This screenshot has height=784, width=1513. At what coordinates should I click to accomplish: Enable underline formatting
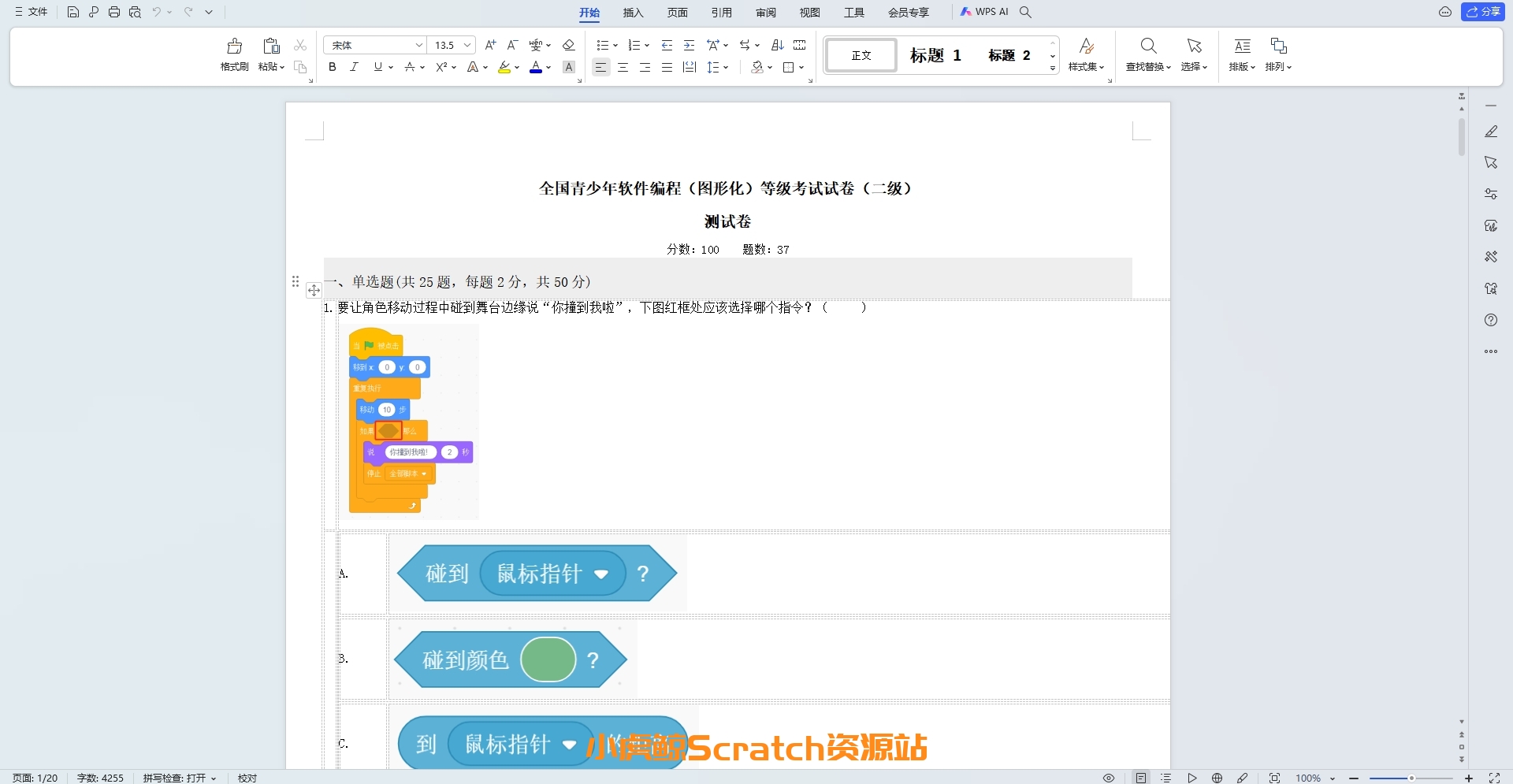click(x=377, y=67)
